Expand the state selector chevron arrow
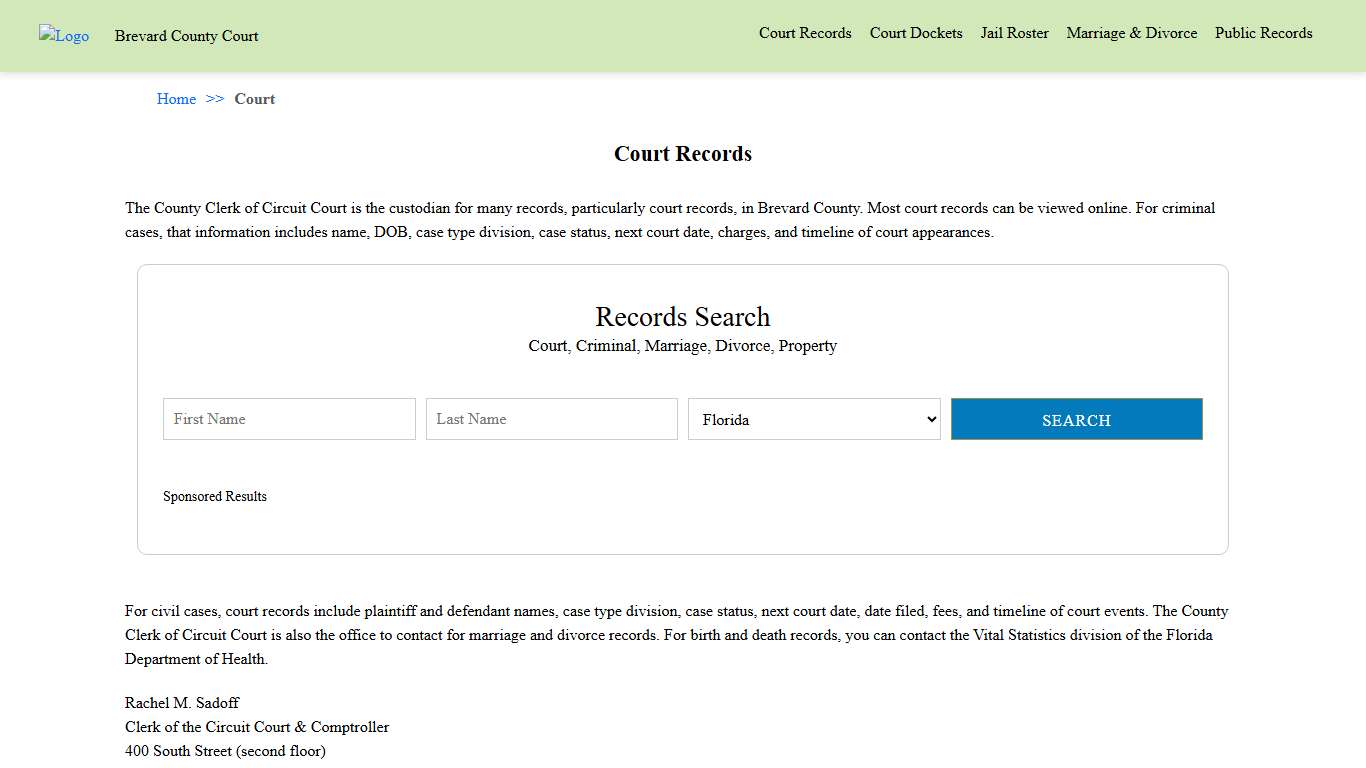 (x=930, y=419)
